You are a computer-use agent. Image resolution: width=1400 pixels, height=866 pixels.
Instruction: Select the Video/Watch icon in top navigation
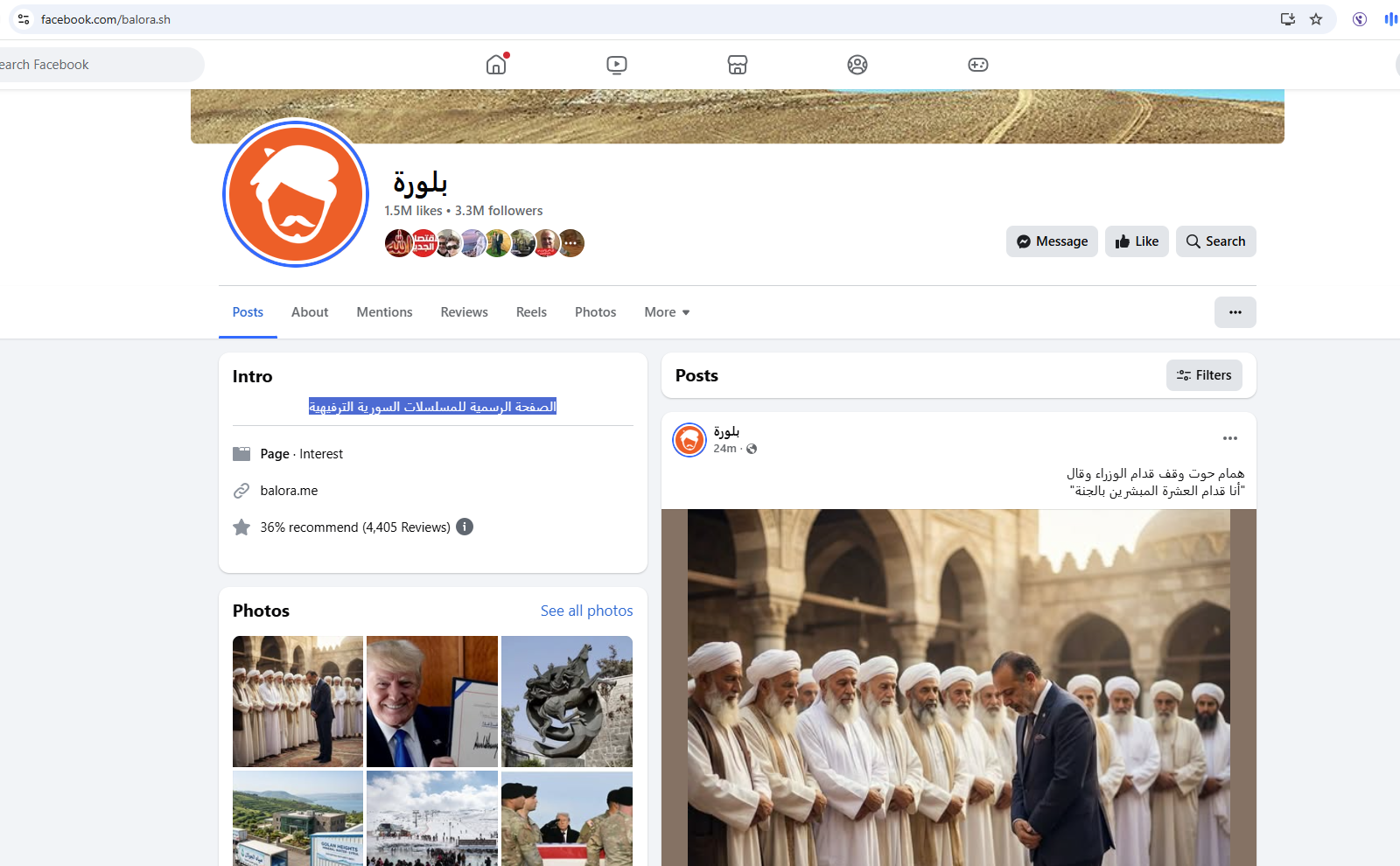tap(616, 64)
